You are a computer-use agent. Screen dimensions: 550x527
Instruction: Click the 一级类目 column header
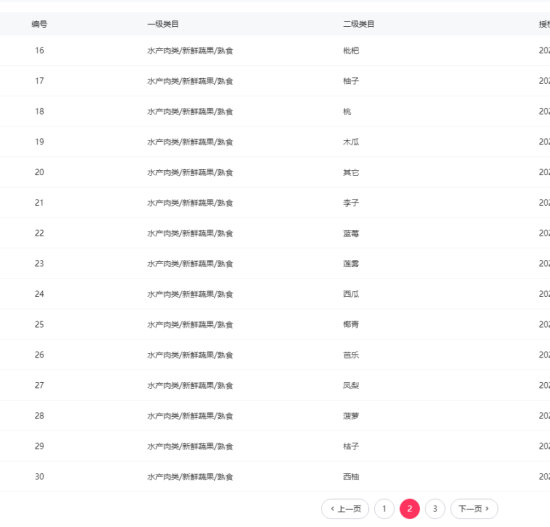(x=163, y=24)
